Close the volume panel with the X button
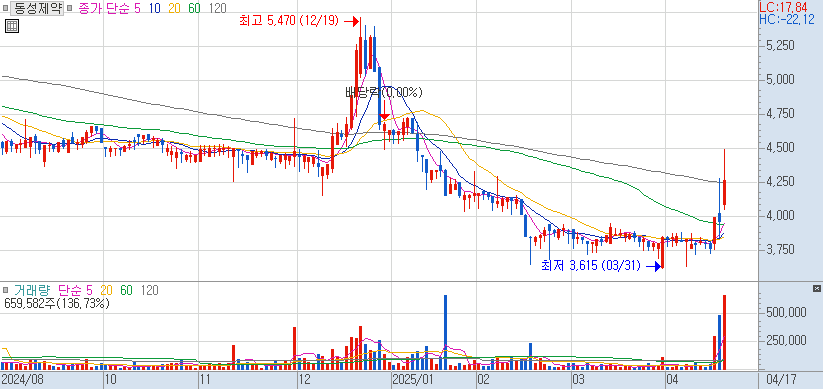 [x=816, y=289]
